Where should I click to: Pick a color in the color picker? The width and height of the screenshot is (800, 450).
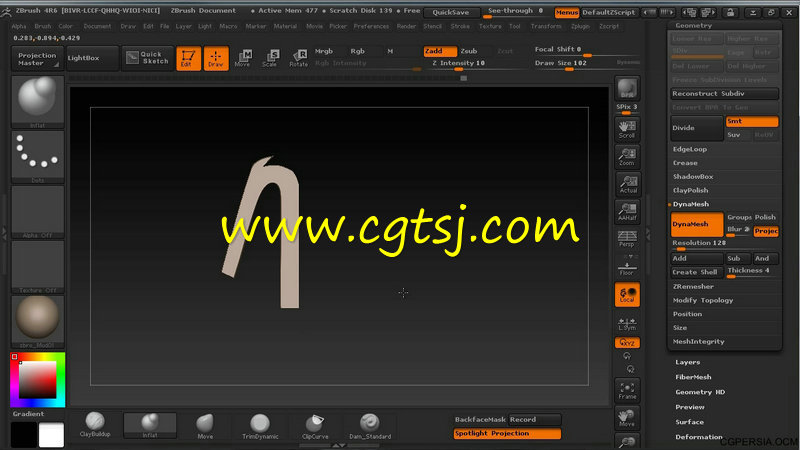click(38, 380)
